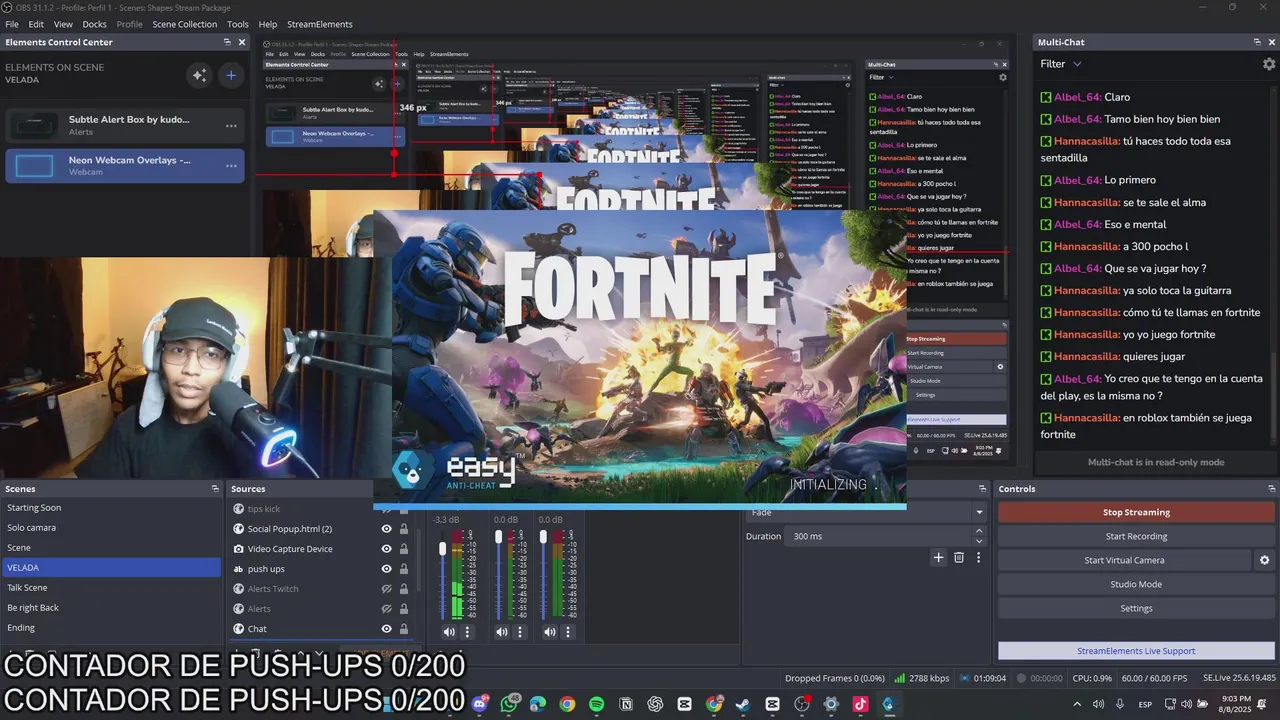Select the Solo camara scene
Image resolution: width=1280 pixels, height=720 pixels.
tap(111, 528)
